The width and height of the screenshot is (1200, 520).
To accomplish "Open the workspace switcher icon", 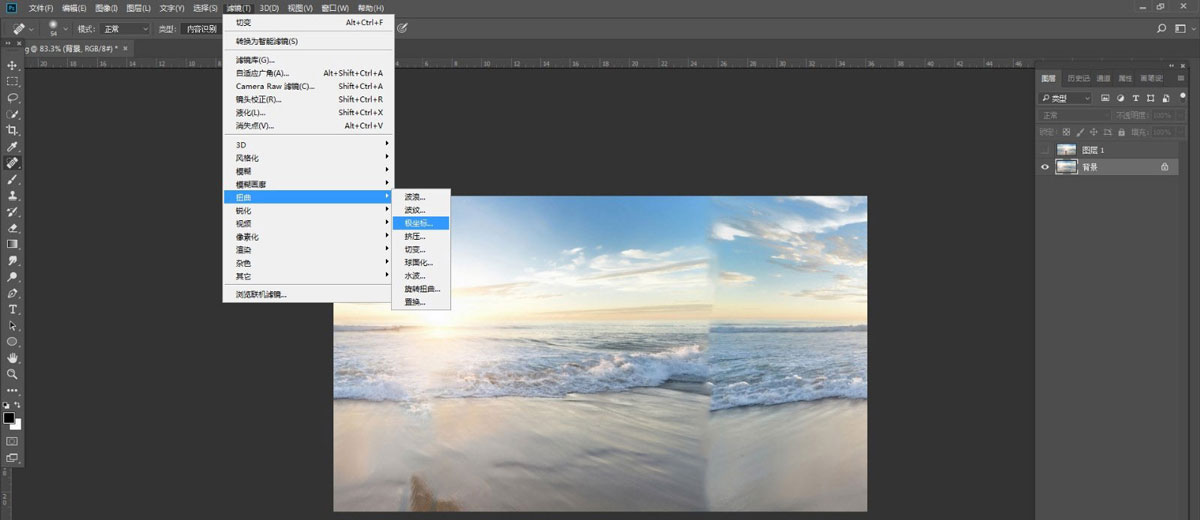I will click(1180, 29).
